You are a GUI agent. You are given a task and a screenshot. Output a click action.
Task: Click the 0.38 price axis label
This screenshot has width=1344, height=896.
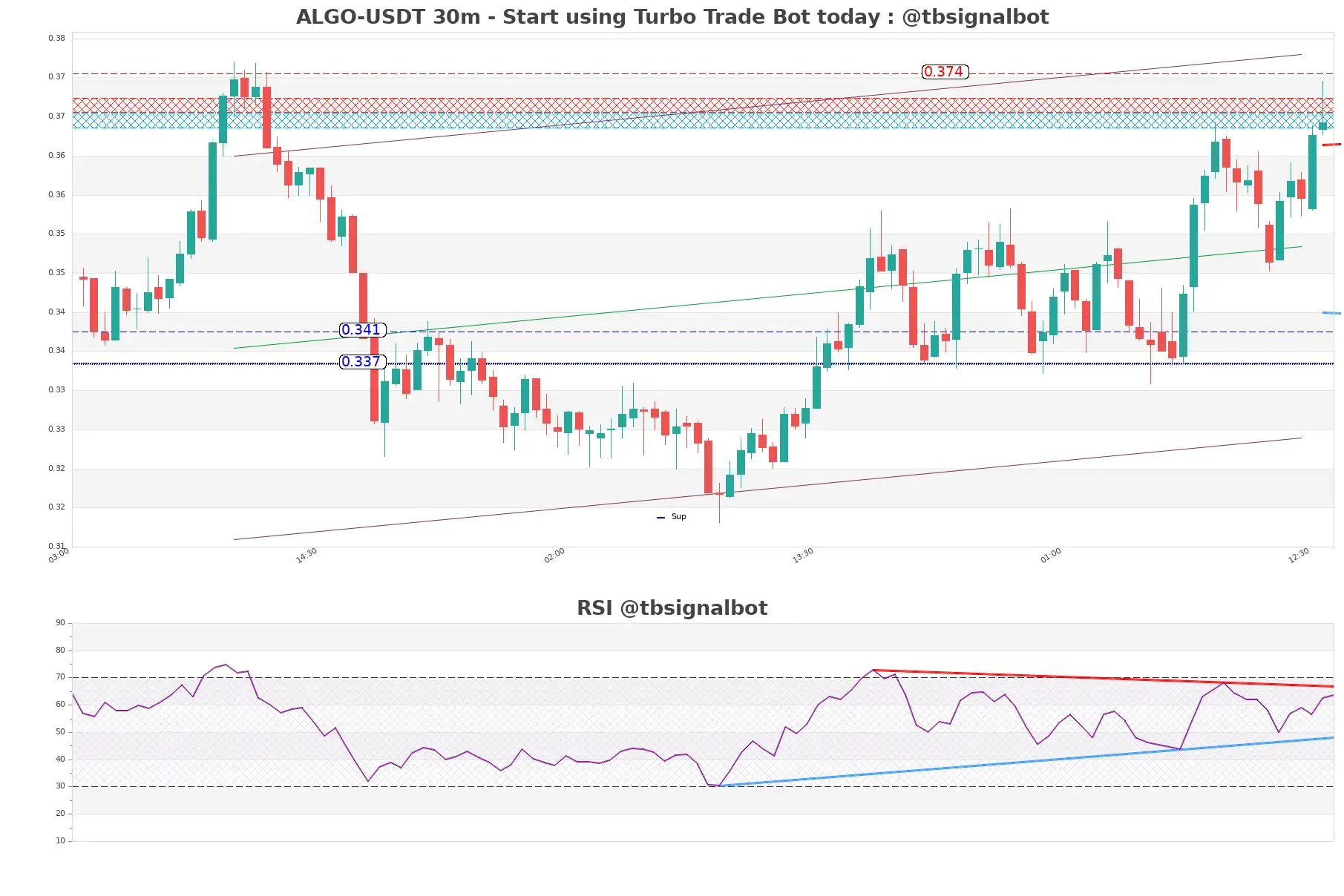[x=56, y=38]
